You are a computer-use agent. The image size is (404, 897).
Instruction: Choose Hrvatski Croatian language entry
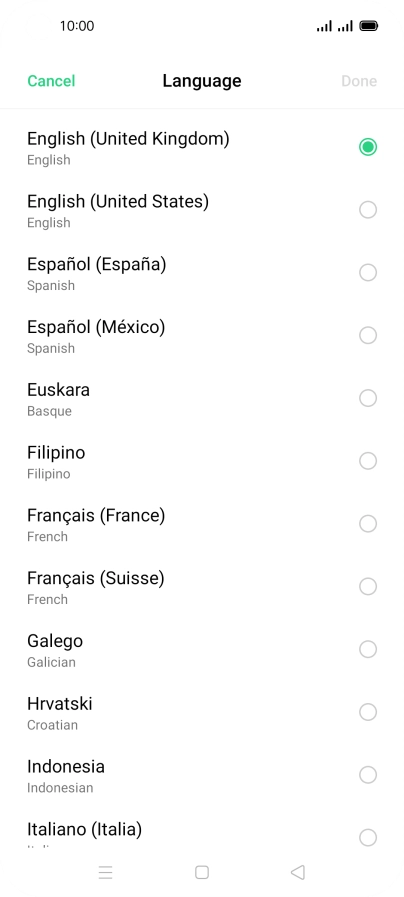tap(202, 712)
